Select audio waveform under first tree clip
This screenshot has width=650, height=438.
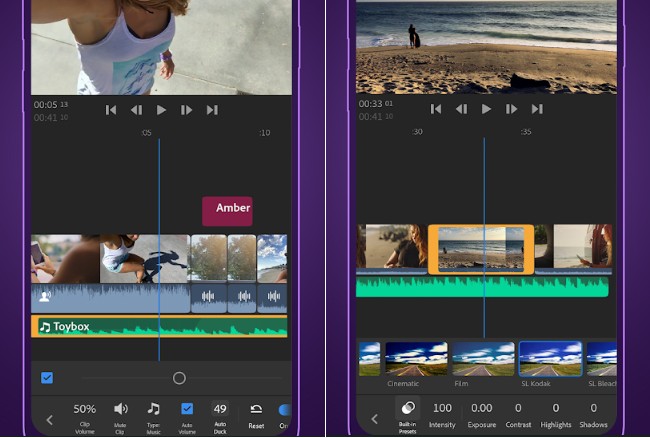(209, 298)
